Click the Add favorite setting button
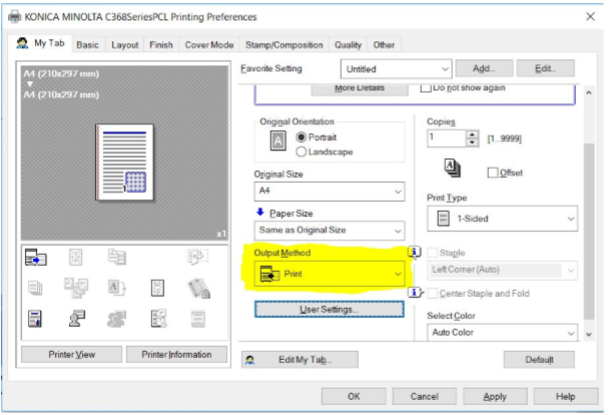Screen dimensions: 612x415 (x=484, y=69)
